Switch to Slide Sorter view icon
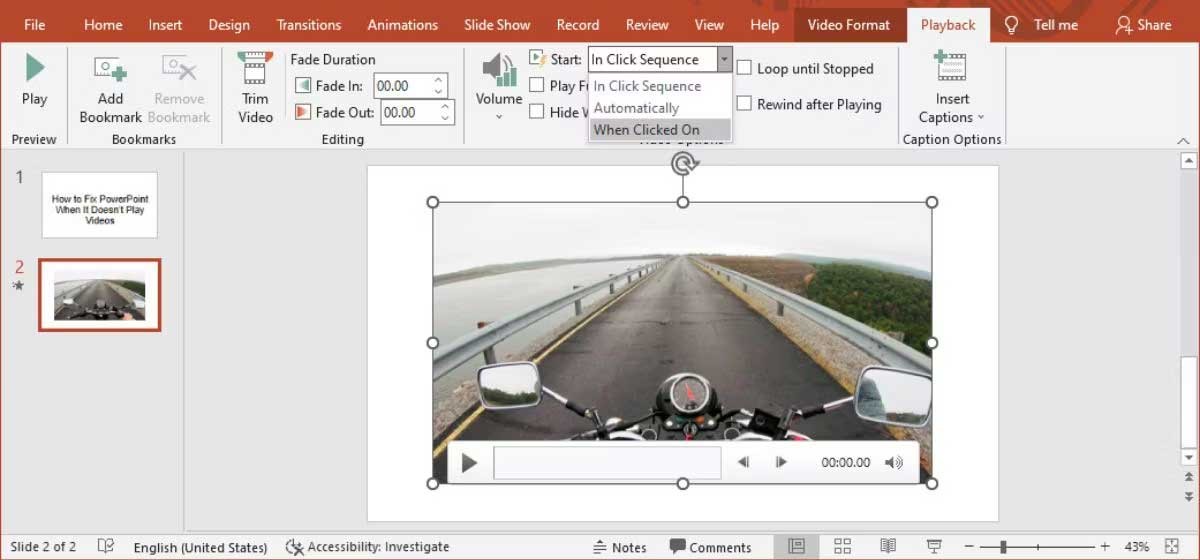 point(842,546)
